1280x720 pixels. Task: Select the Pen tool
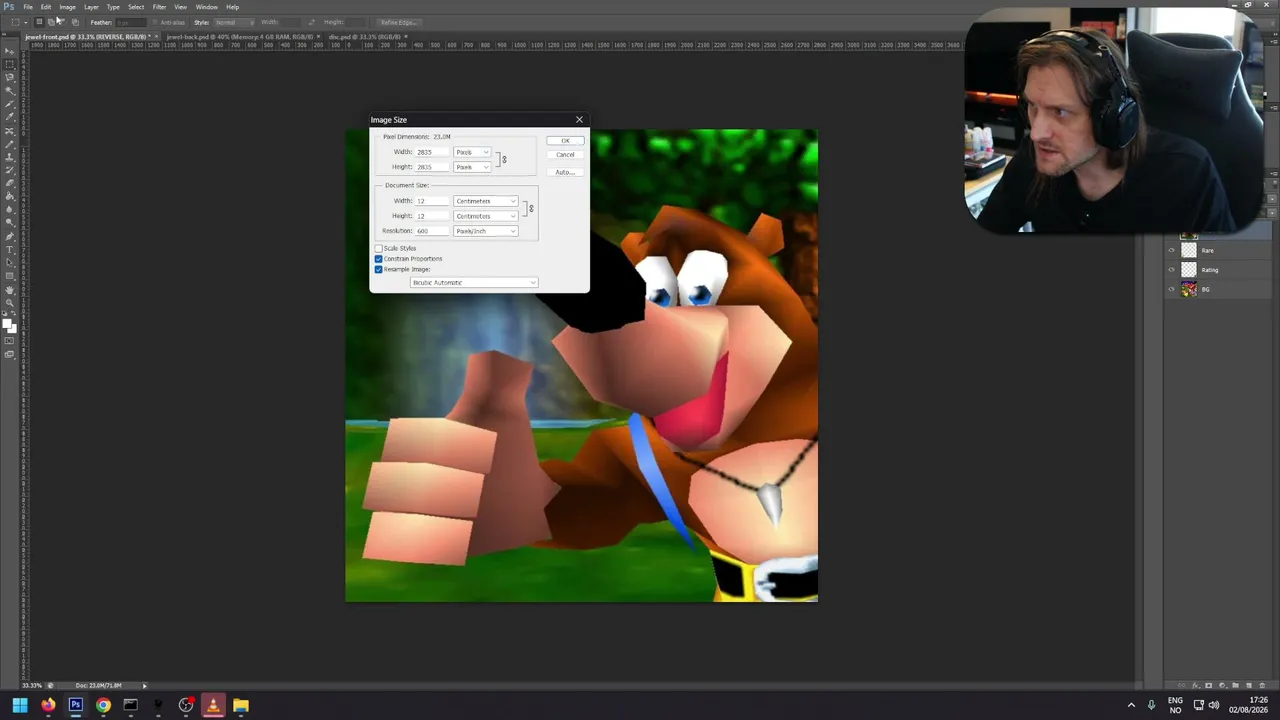click(x=10, y=236)
